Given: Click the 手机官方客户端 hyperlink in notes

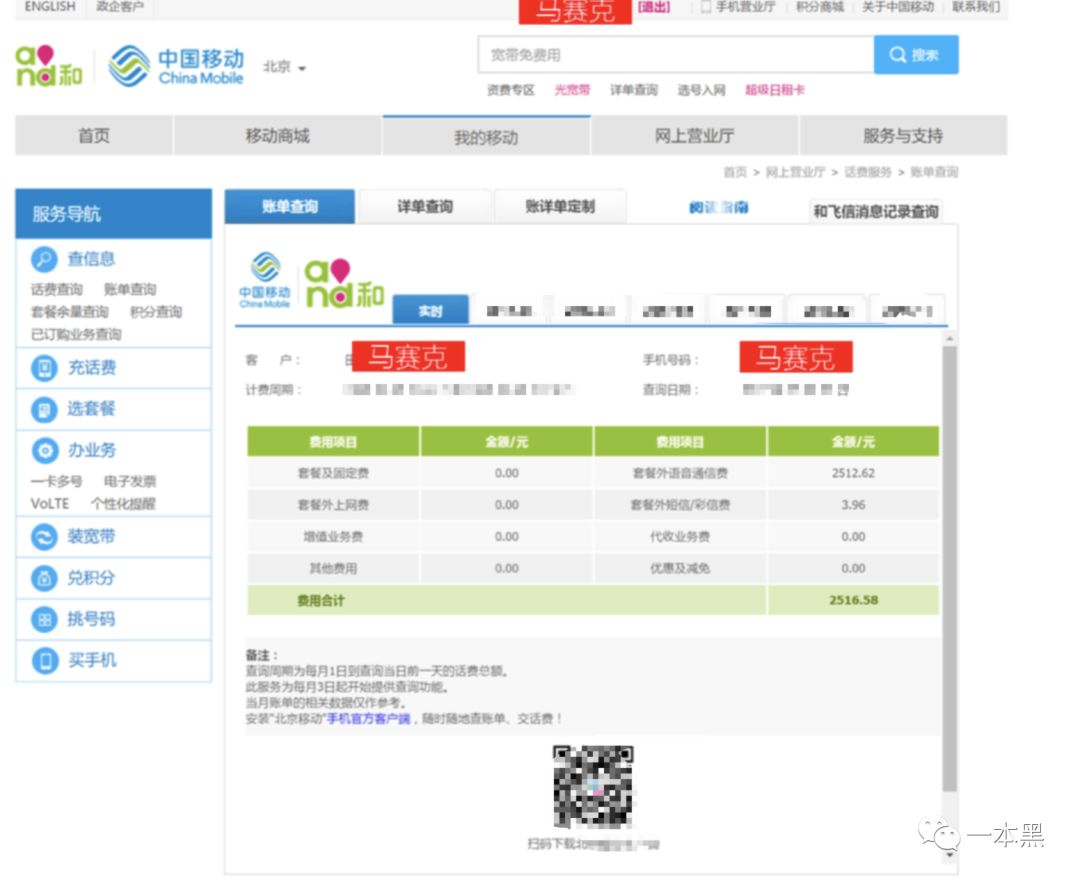Looking at the screenshot, I should click(368, 719).
